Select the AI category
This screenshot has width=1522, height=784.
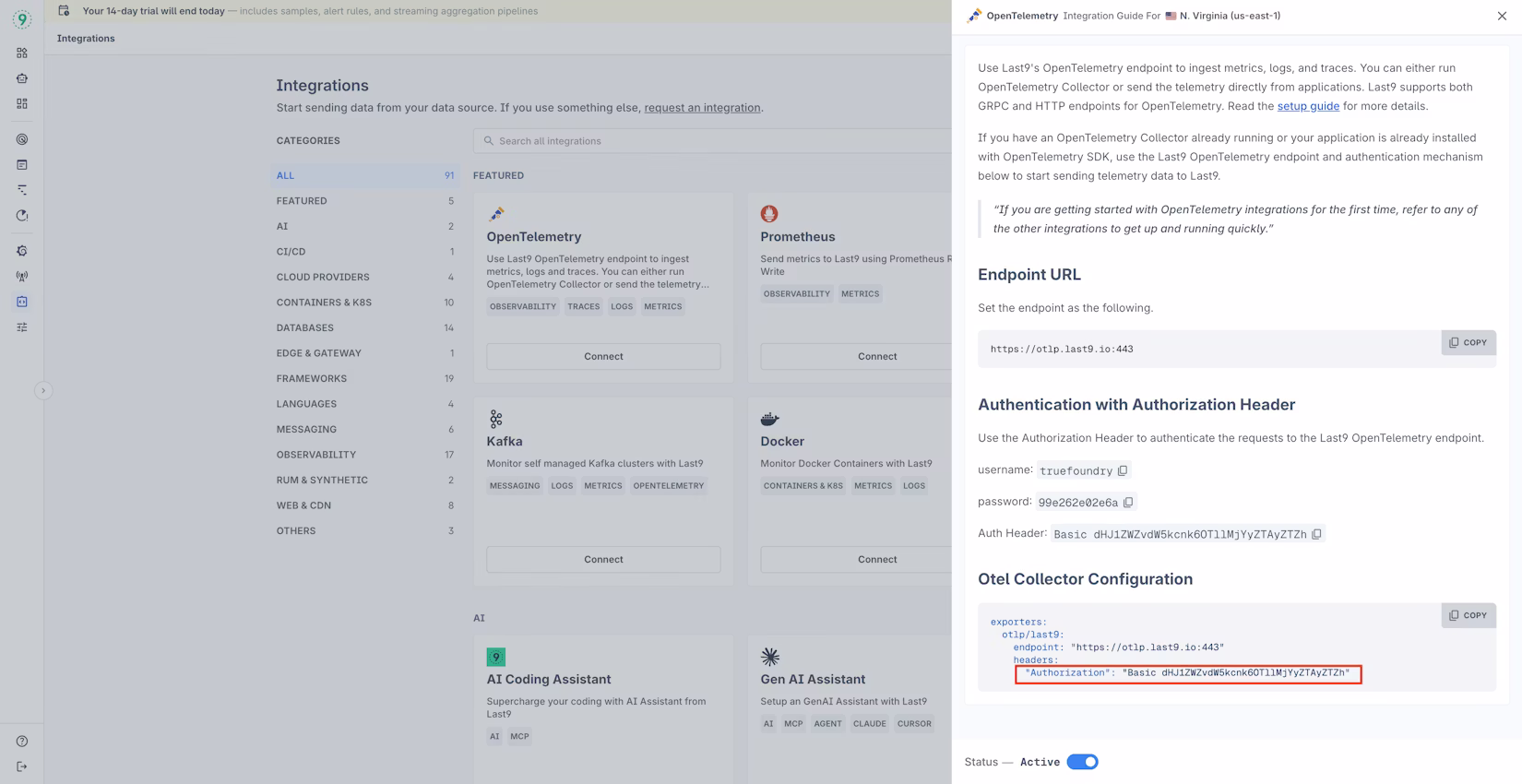tap(365, 226)
